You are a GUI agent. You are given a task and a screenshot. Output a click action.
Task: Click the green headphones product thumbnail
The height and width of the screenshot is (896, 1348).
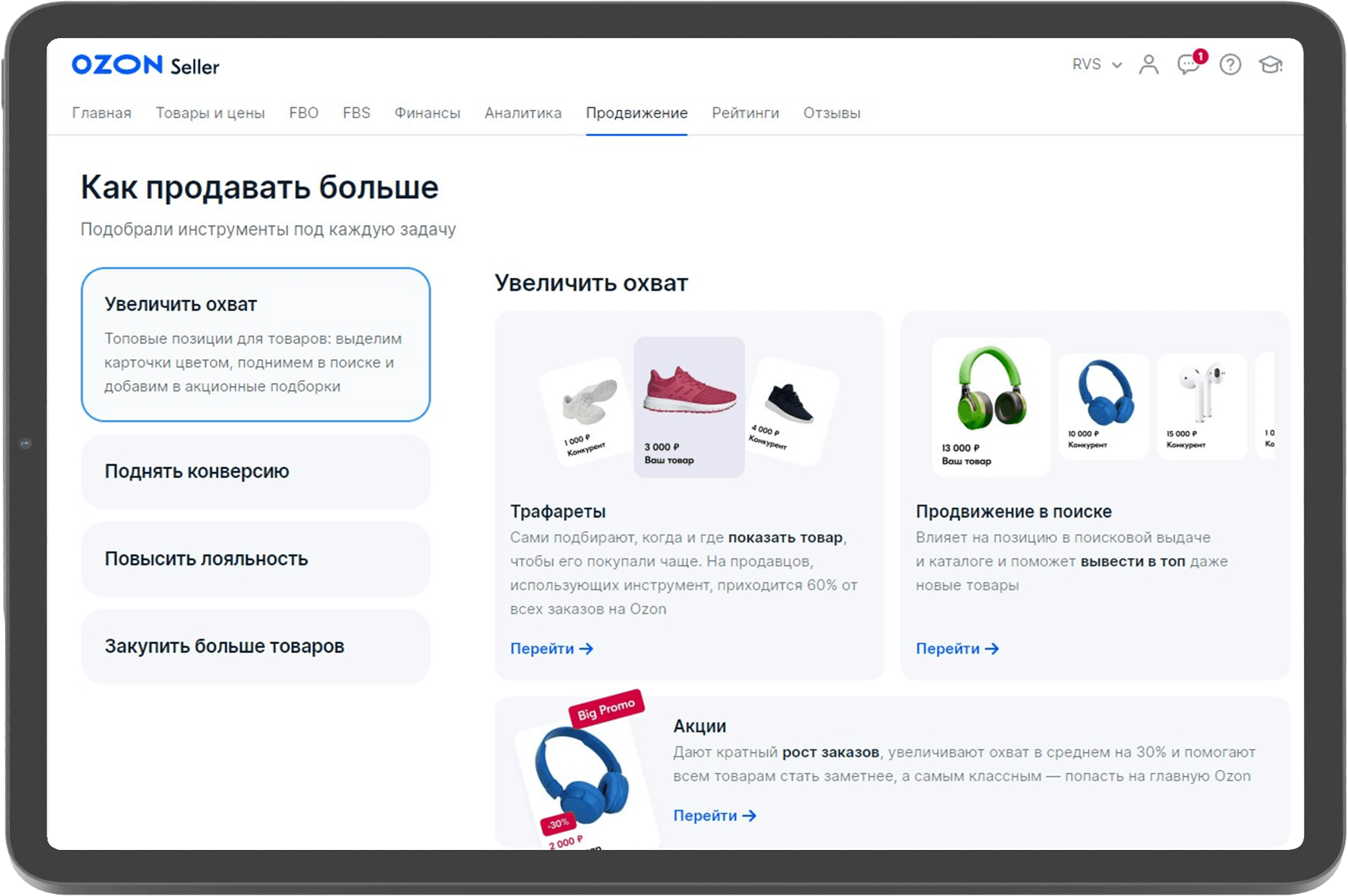tap(991, 407)
